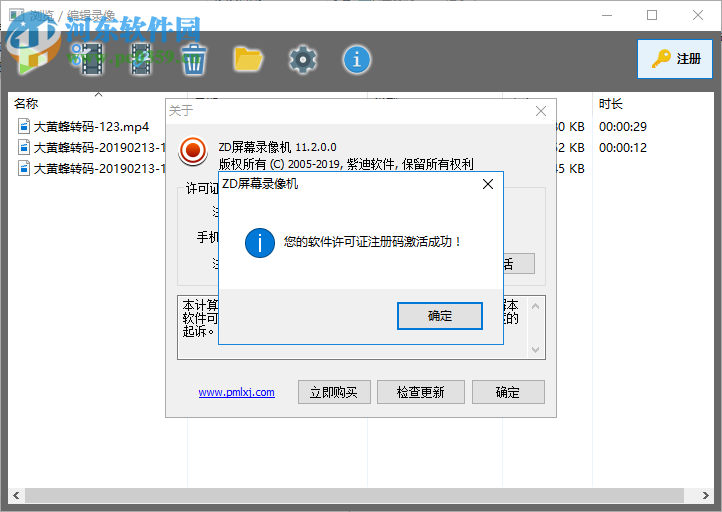Click duration value 00:00:12
Image resolution: width=722 pixels, height=512 pixels.
click(623, 148)
